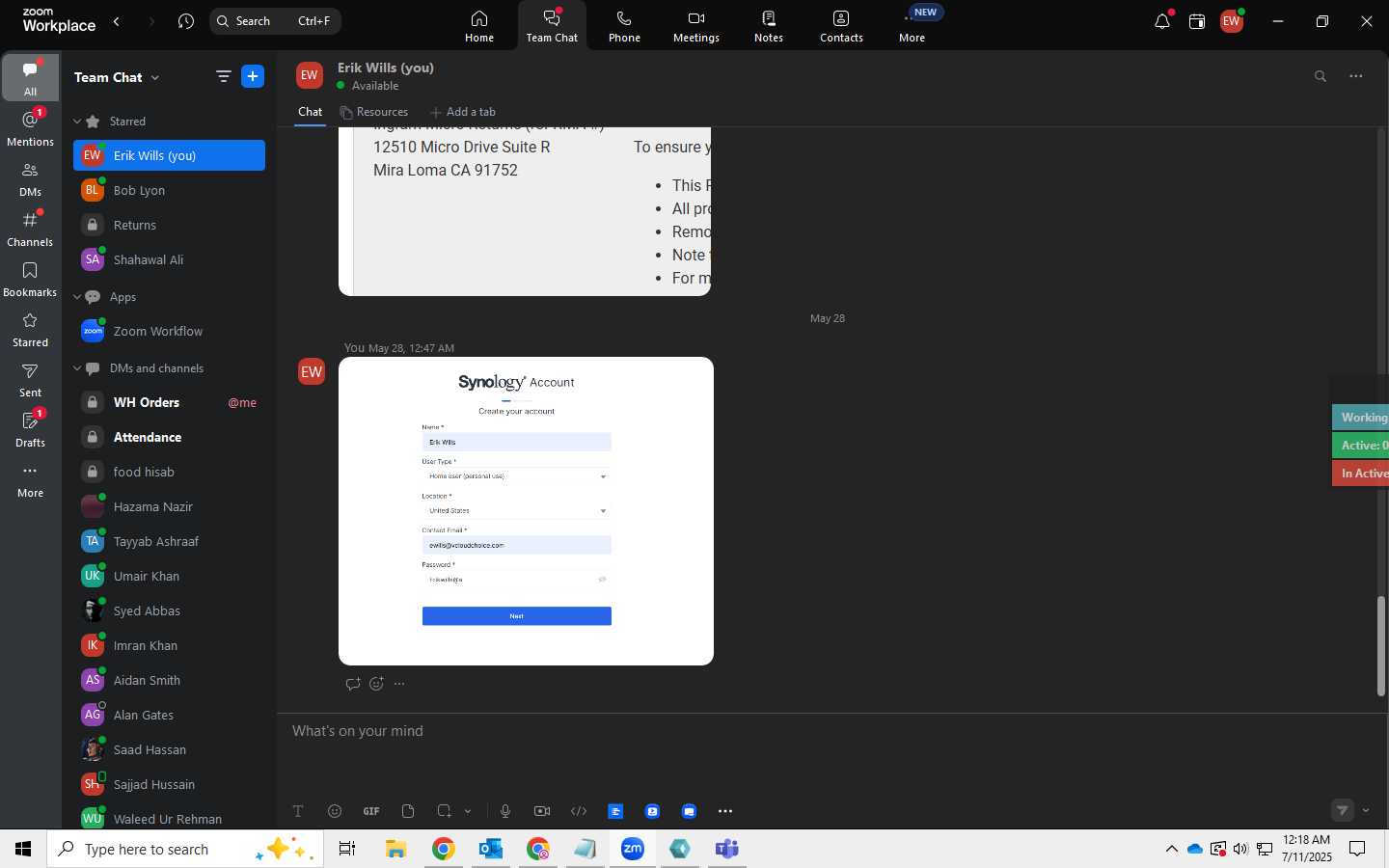Open notifications bell
This screenshot has width=1389, height=868.
point(1162,21)
